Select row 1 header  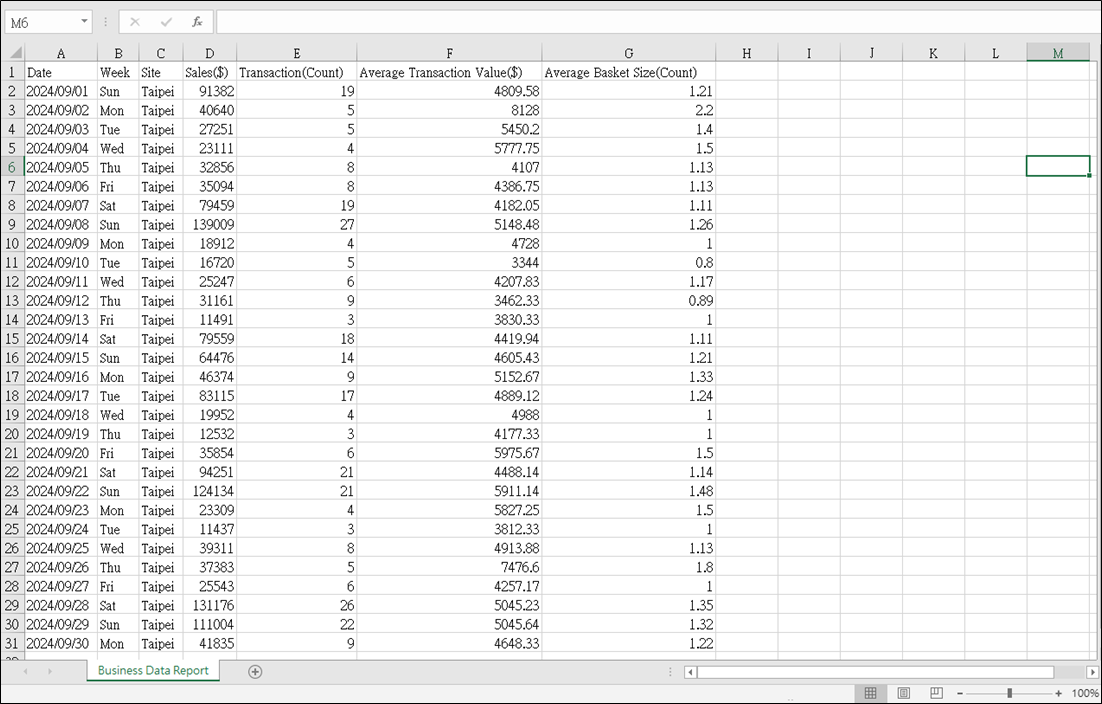[x=11, y=72]
